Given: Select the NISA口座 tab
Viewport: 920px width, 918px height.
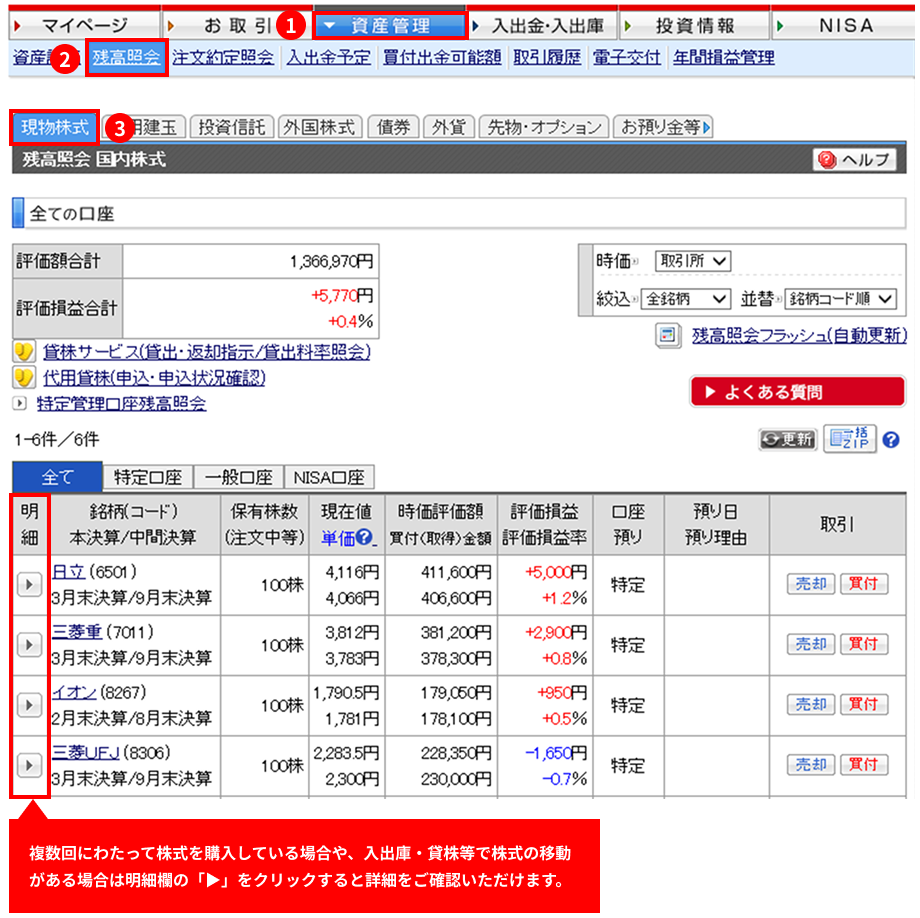Looking at the screenshot, I should [329, 478].
